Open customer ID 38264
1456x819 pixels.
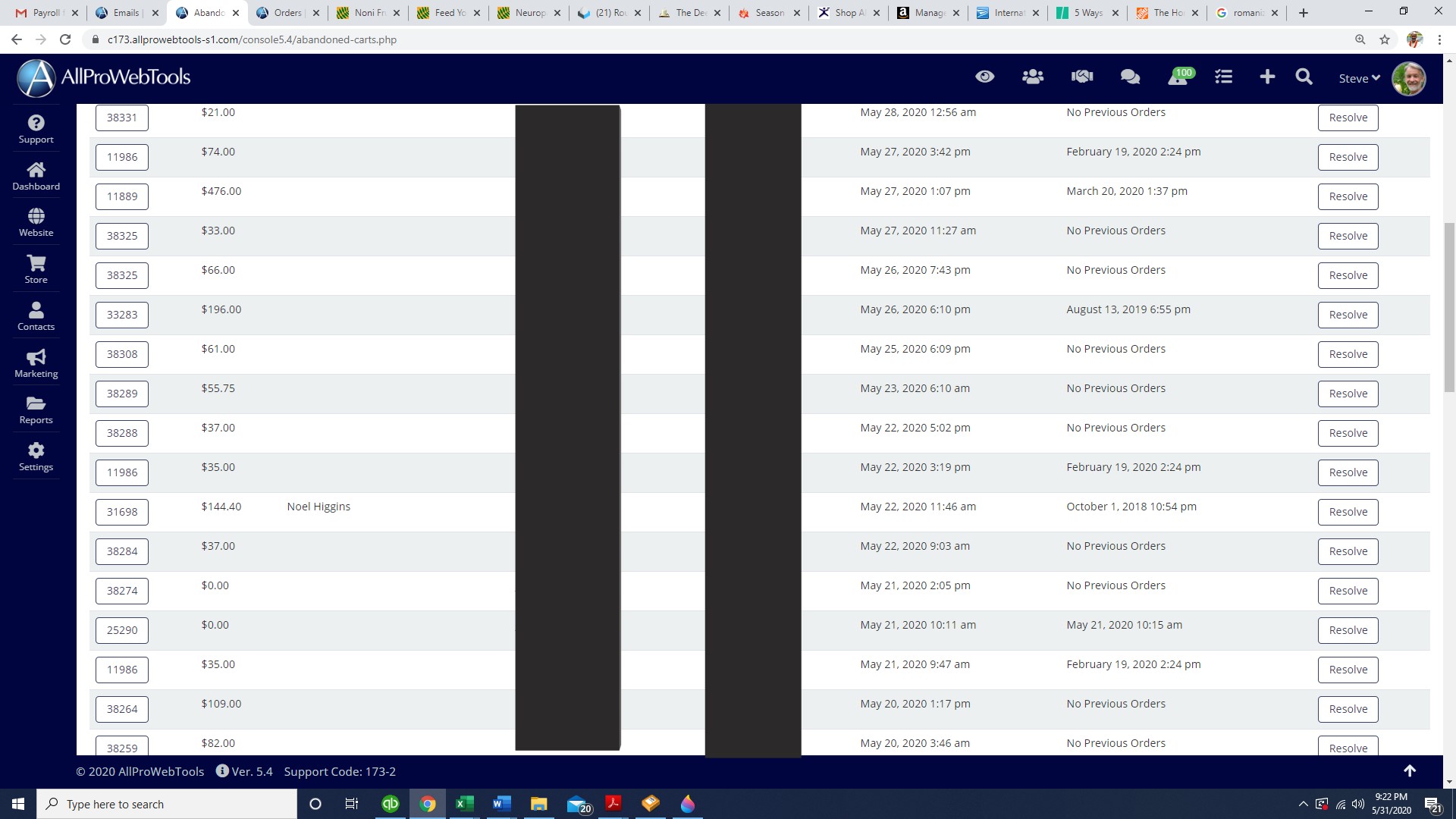point(122,709)
